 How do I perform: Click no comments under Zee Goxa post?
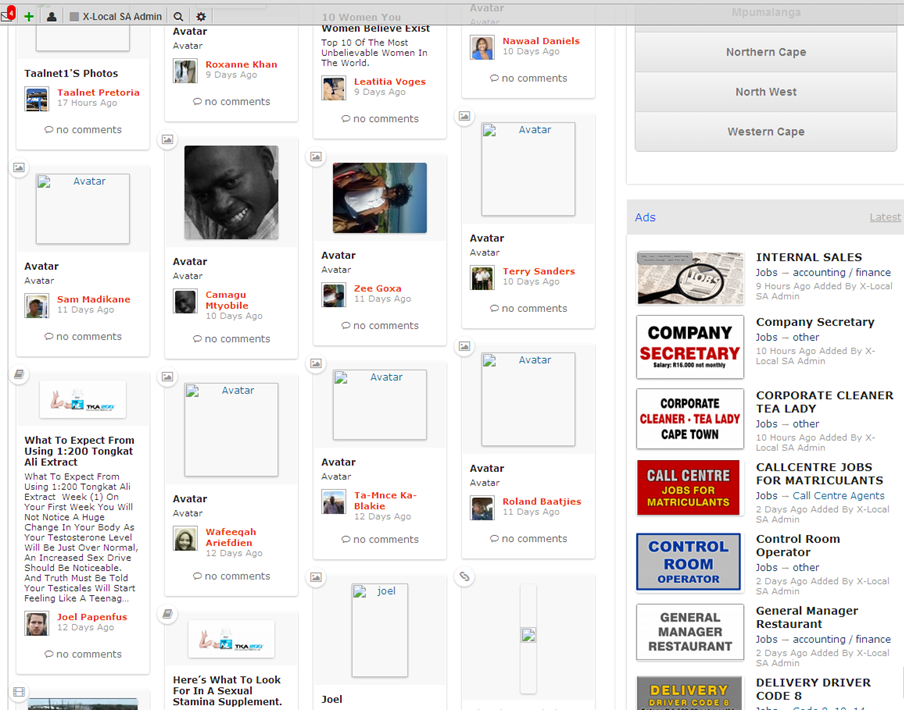coord(380,326)
